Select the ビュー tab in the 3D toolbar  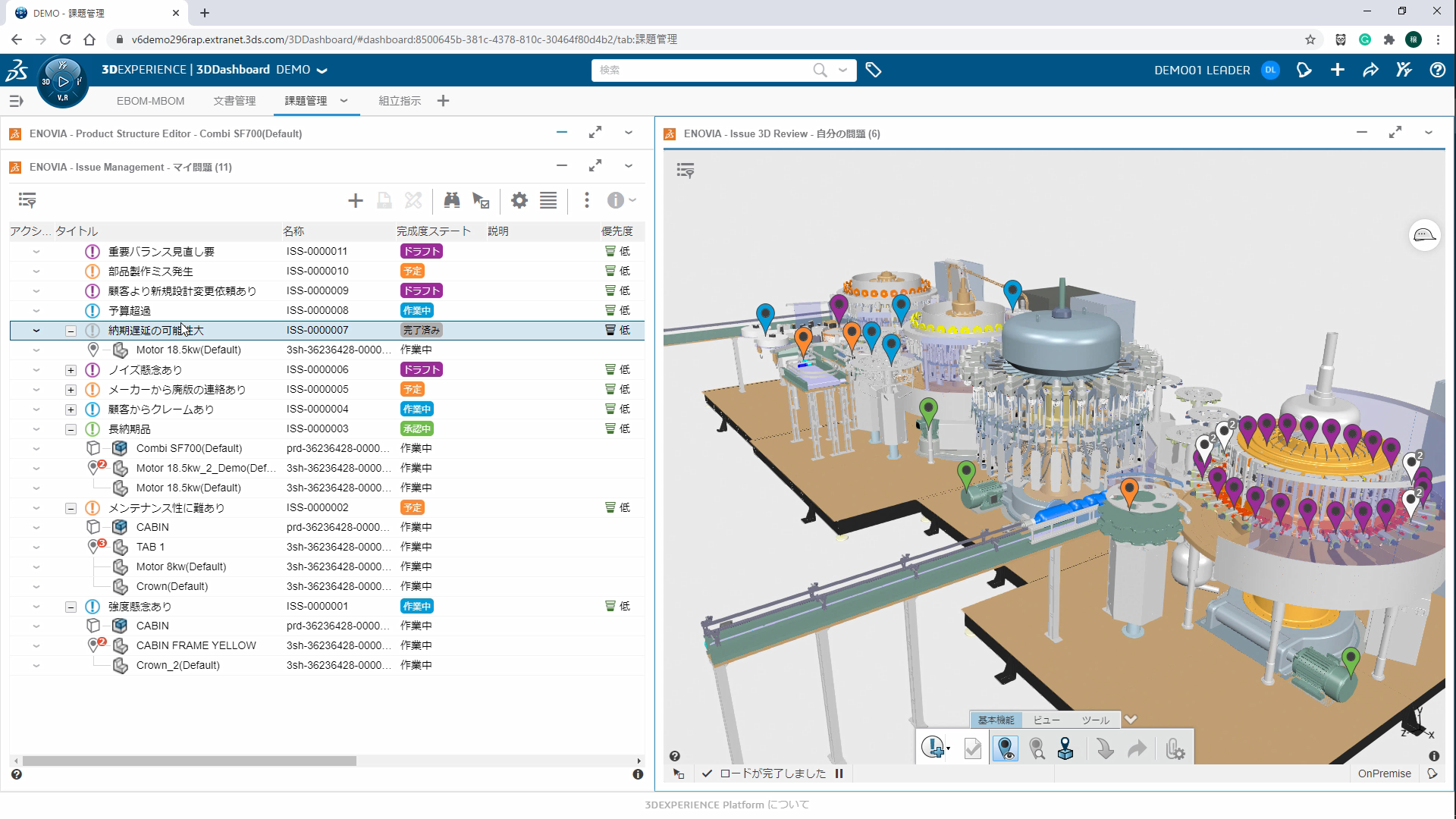coord(1046,720)
